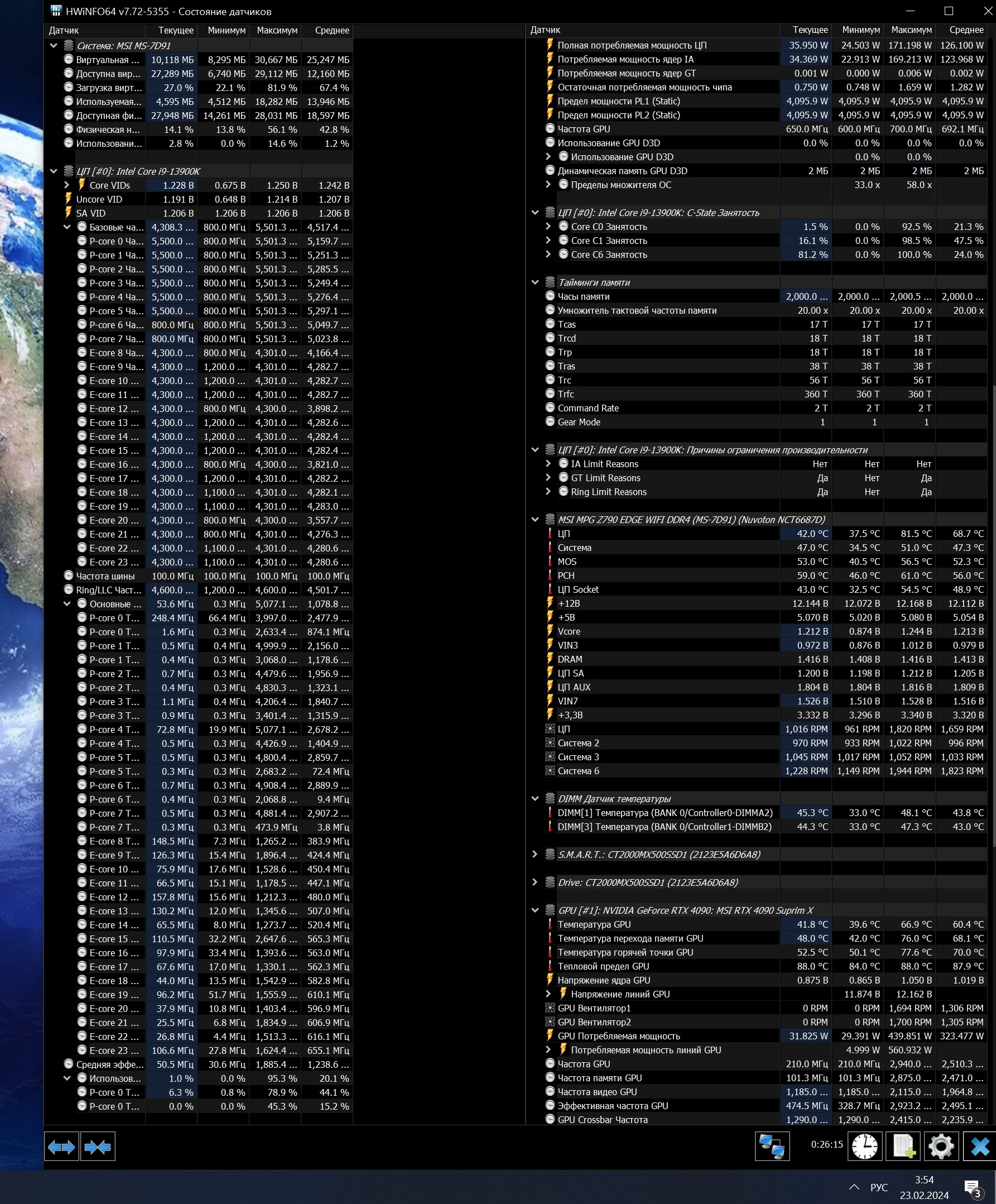996x1204 pixels.
Task: Select the DRAM voltage row
Action: [x=757, y=659]
